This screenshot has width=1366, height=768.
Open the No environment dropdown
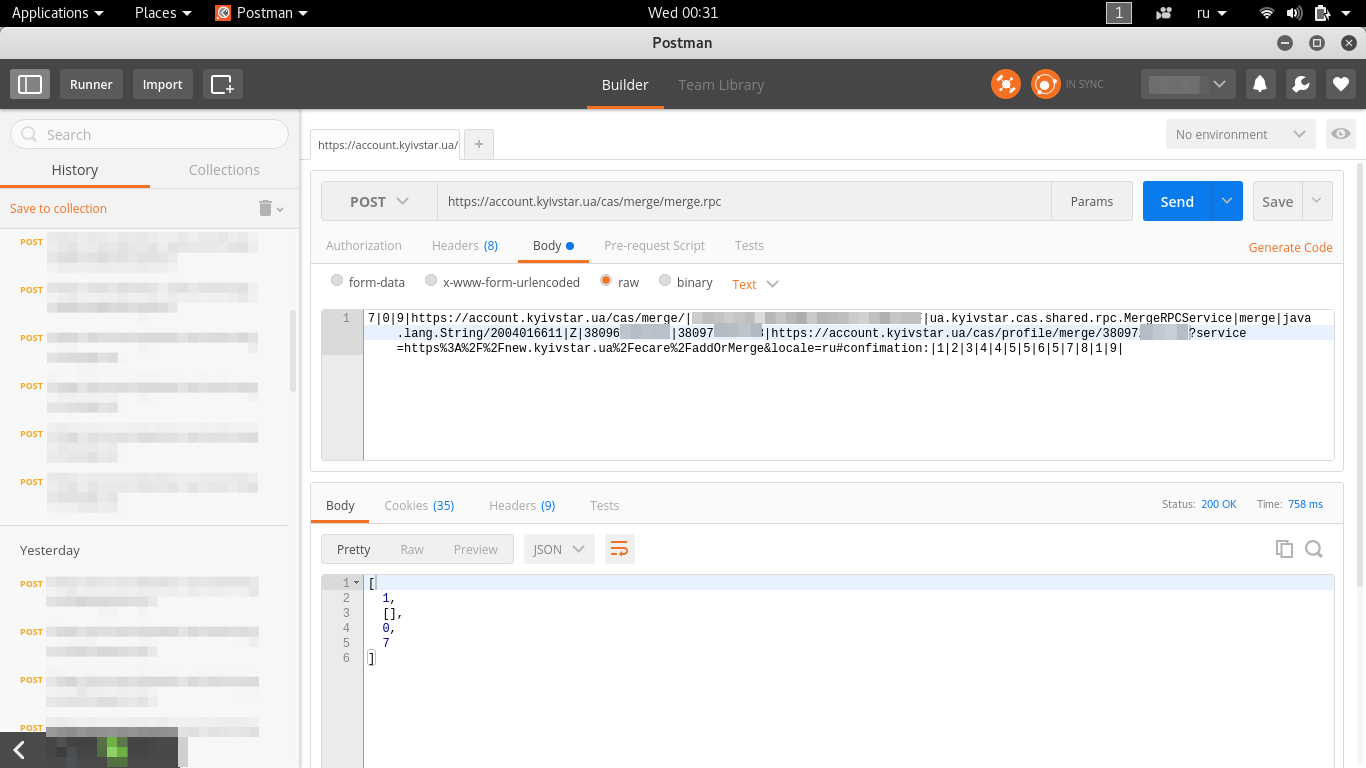tap(1241, 134)
